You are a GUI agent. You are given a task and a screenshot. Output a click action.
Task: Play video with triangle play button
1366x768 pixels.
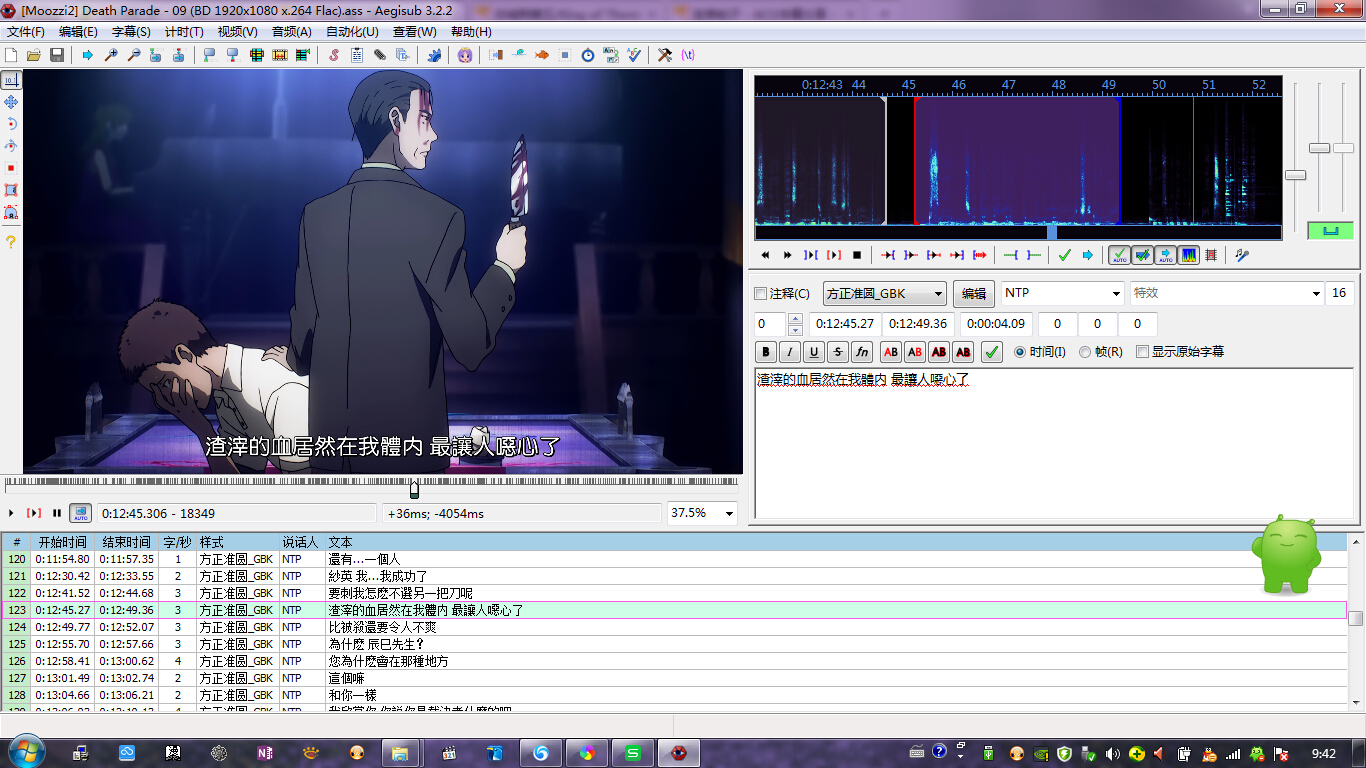11,513
